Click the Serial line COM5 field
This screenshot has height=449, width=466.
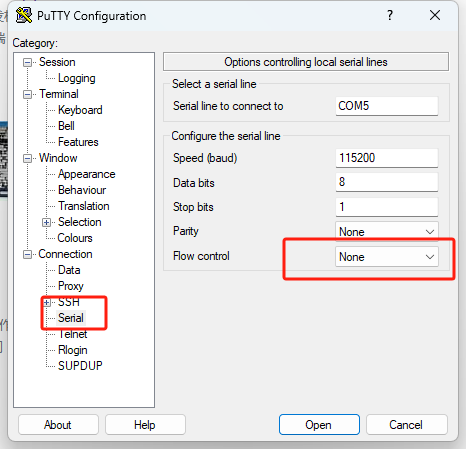[387, 106]
